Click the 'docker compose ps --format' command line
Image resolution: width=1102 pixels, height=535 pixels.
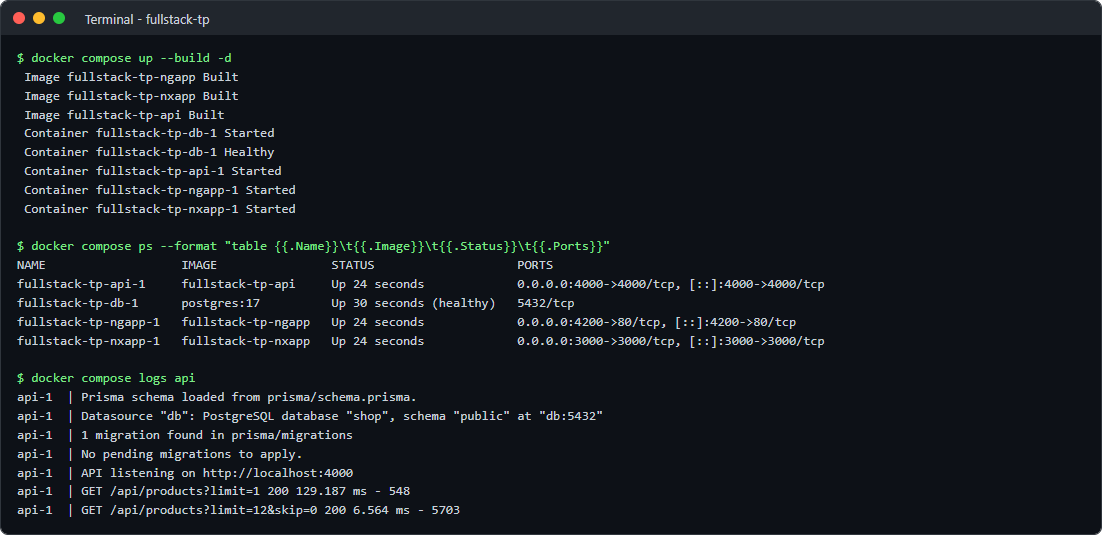click(x=313, y=247)
